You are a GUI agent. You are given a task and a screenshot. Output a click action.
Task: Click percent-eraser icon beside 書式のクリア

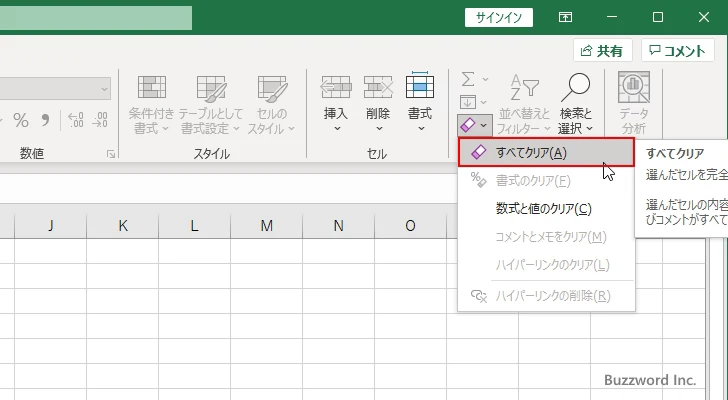[478, 180]
